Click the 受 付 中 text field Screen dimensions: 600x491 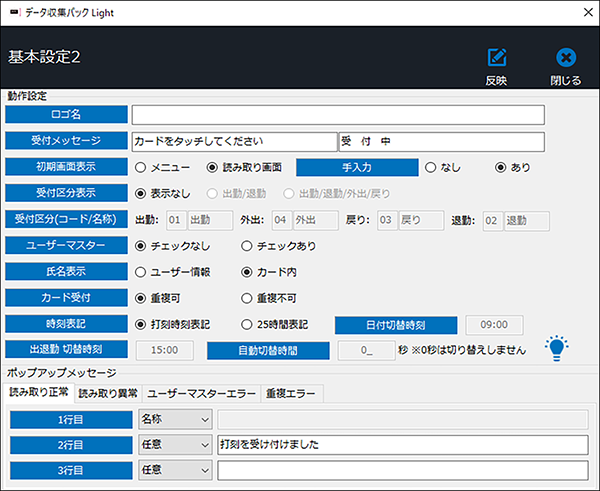tap(442, 142)
